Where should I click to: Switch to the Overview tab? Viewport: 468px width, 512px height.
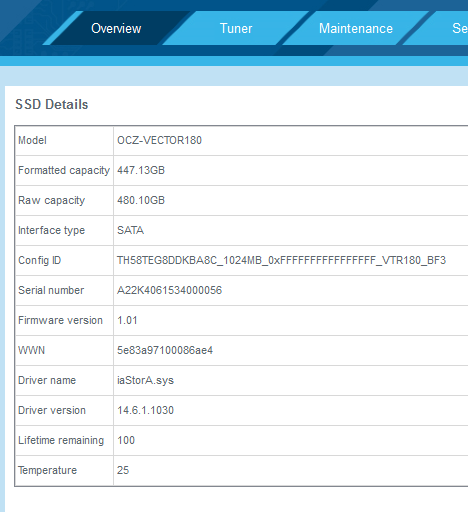click(116, 28)
